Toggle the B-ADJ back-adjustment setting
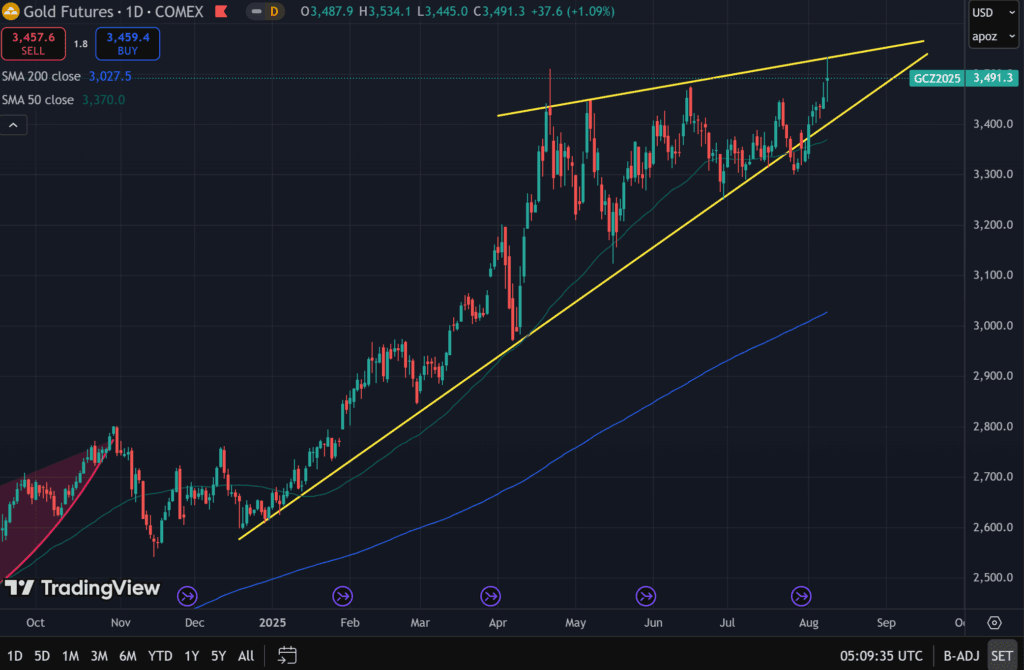This screenshot has width=1024, height=670. (960, 657)
